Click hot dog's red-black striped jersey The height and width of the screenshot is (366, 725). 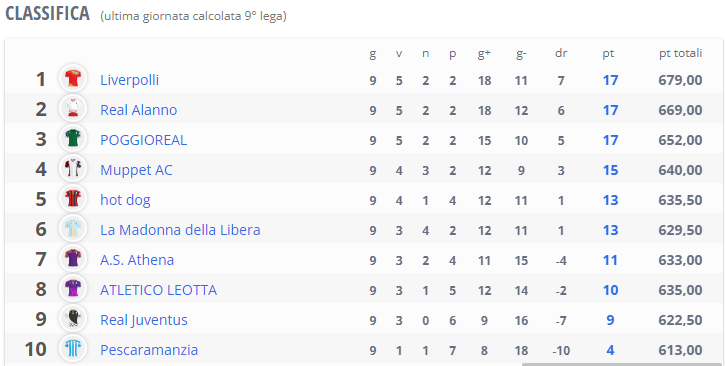[73, 199]
